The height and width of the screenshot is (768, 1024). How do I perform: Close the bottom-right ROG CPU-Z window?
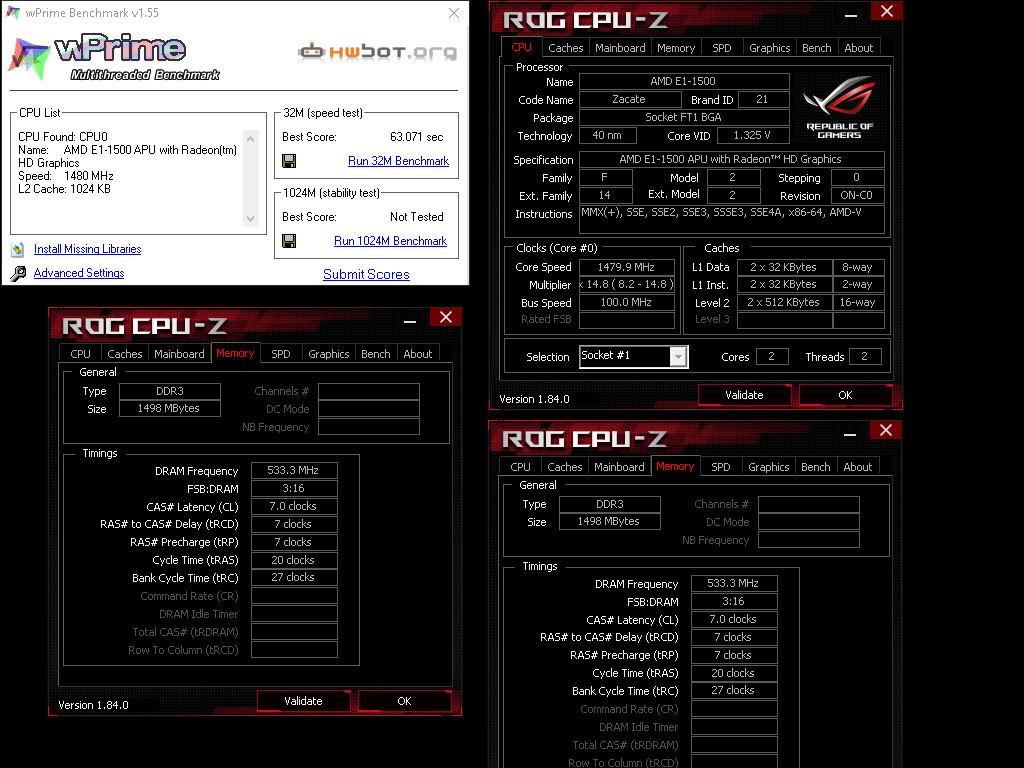tap(886, 430)
